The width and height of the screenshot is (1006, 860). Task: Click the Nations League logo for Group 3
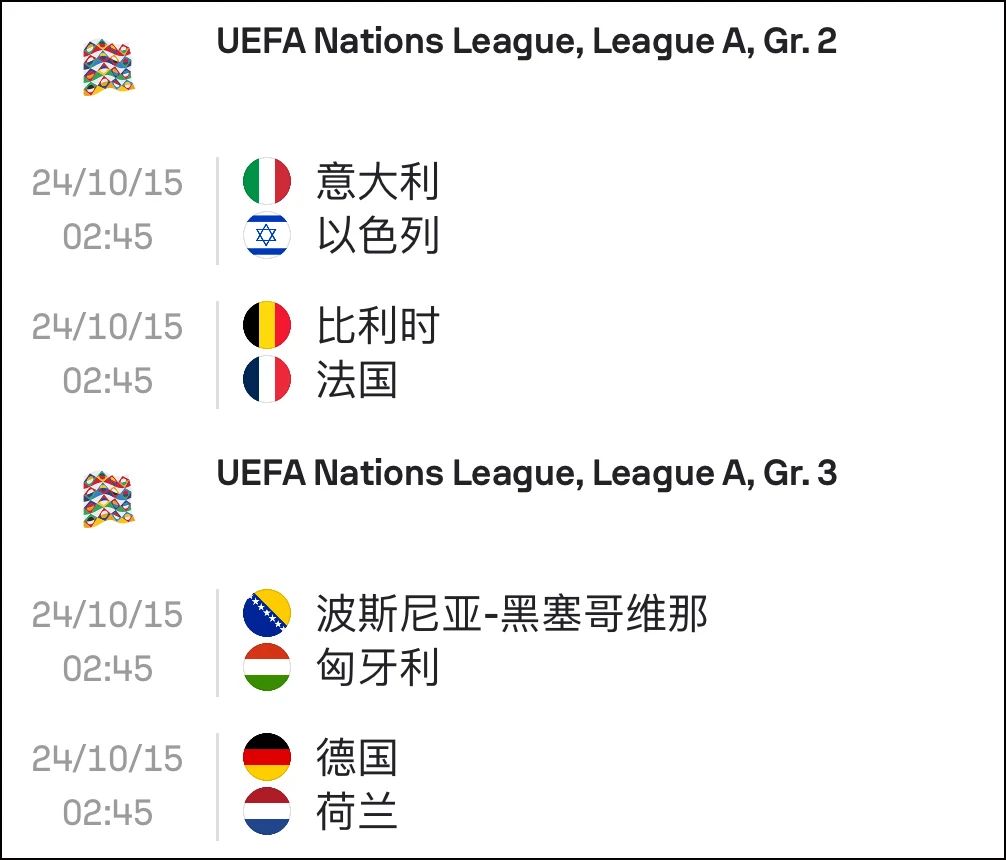coord(108,500)
